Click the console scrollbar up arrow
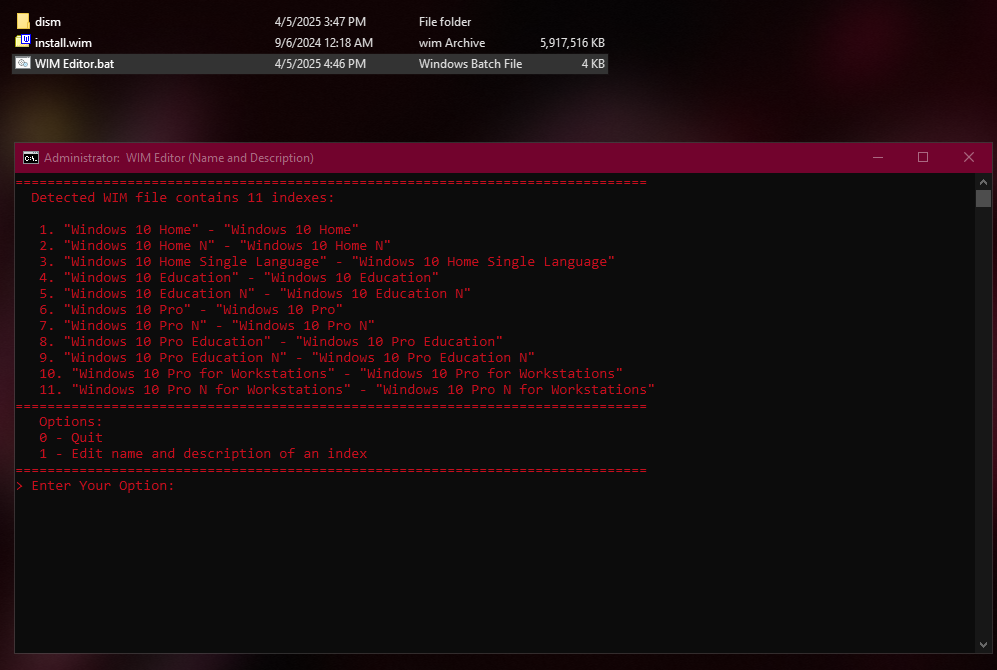Image resolution: width=997 pixels, height=670 pixels. click(983, 182)
